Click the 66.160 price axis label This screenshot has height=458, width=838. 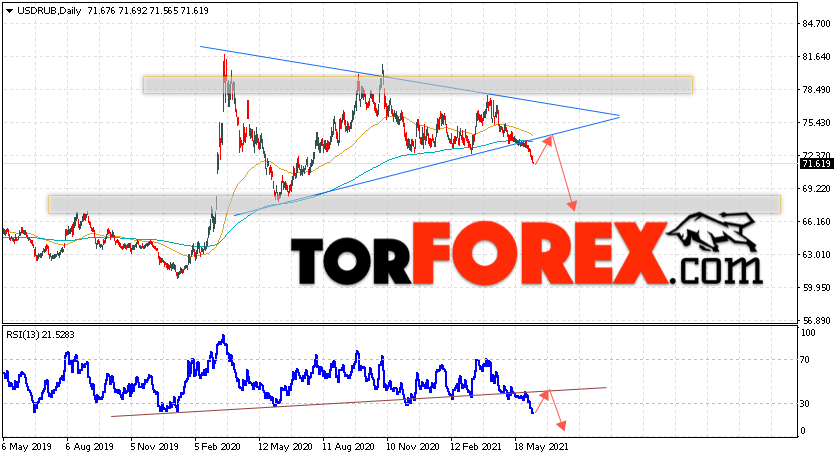[816, 222]
